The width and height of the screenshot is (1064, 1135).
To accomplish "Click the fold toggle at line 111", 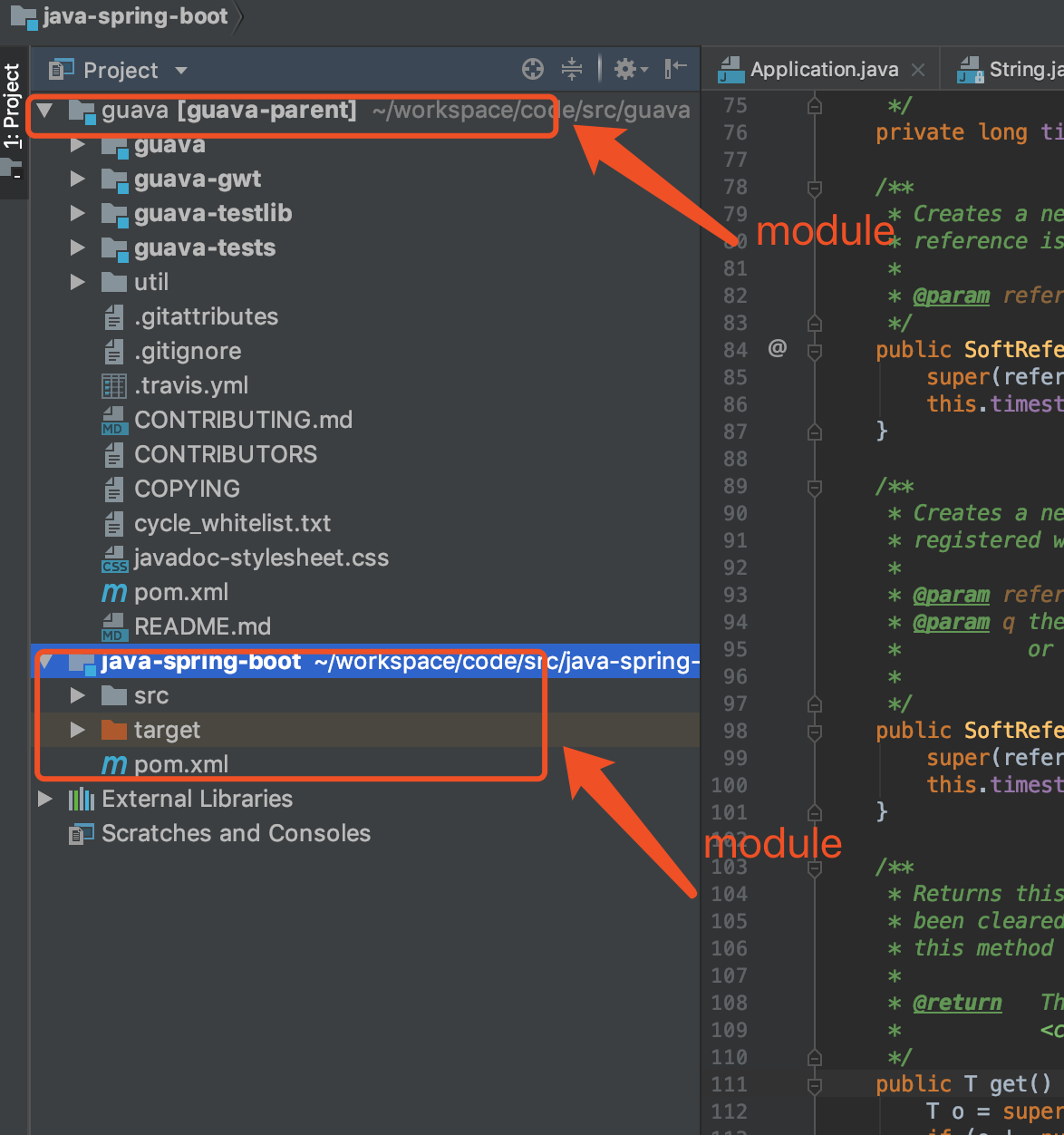I will [815, 1084].
